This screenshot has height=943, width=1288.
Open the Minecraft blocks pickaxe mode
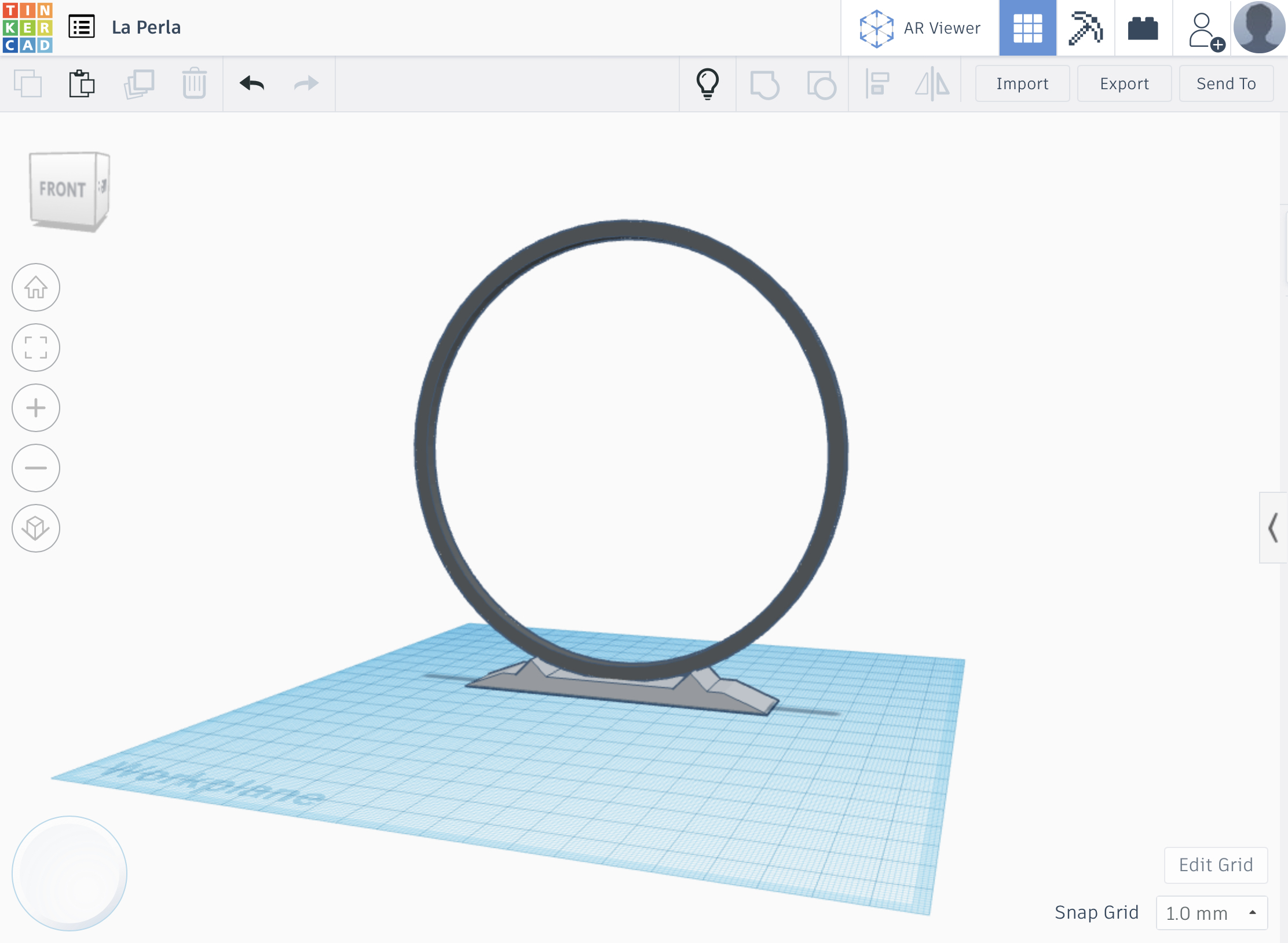point(1085,28)
